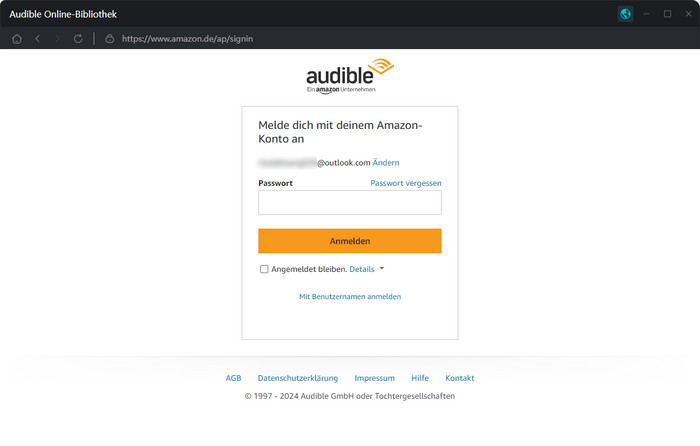Open the Details link
The width and height of the screenshot is (700, 446).
click(362, 269)
